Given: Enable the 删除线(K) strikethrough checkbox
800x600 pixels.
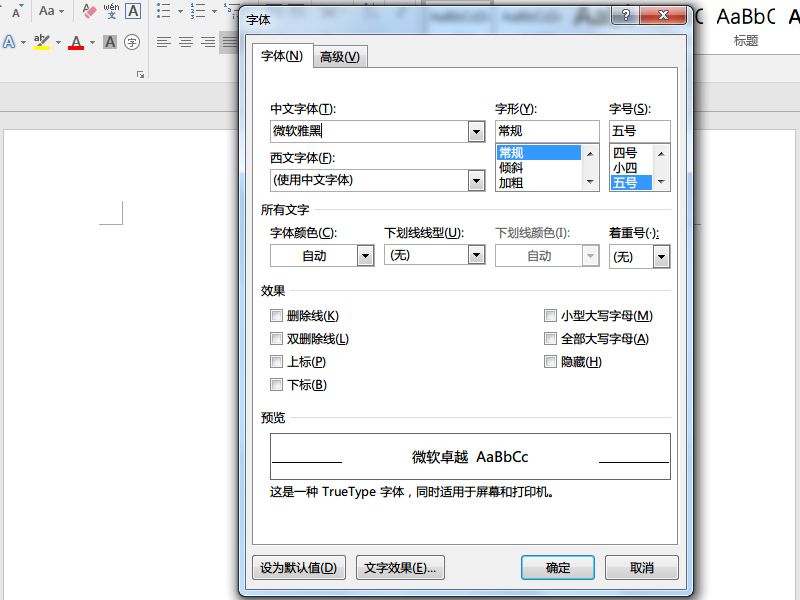Looking at the screenshot, I should coord(277,316).
